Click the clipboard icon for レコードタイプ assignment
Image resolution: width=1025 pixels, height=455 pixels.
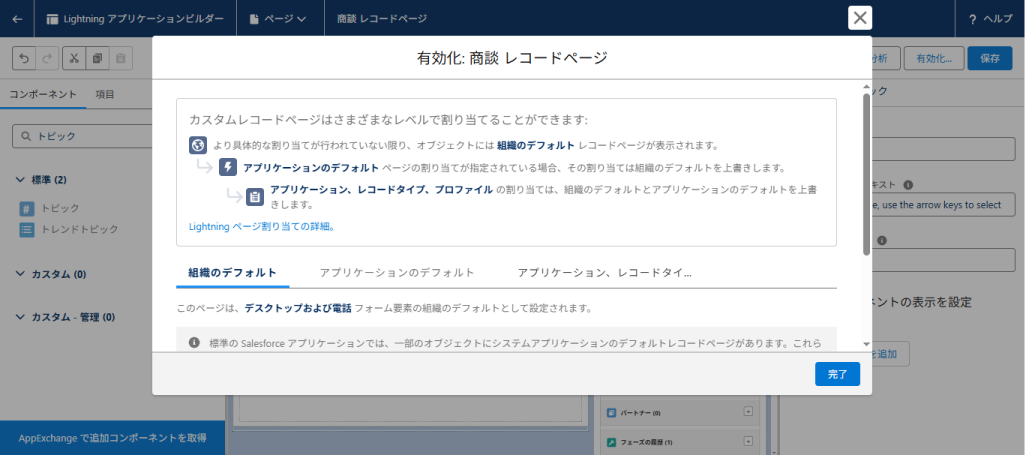pos(255,196)
